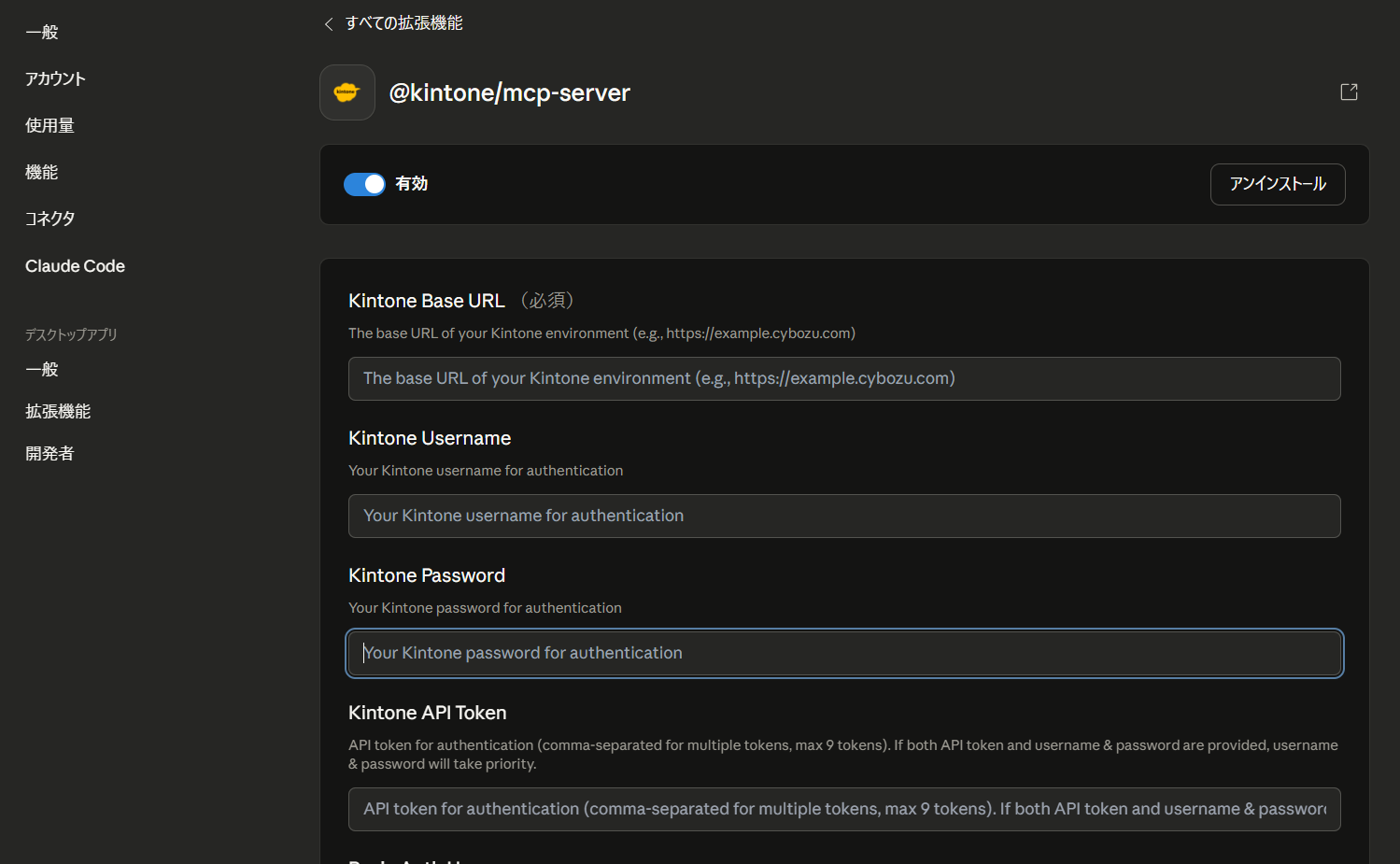Select the 拡張機能 sidebar item
Image resolution: width=1400 pixels, height=864 pixels.
[58, 412]
